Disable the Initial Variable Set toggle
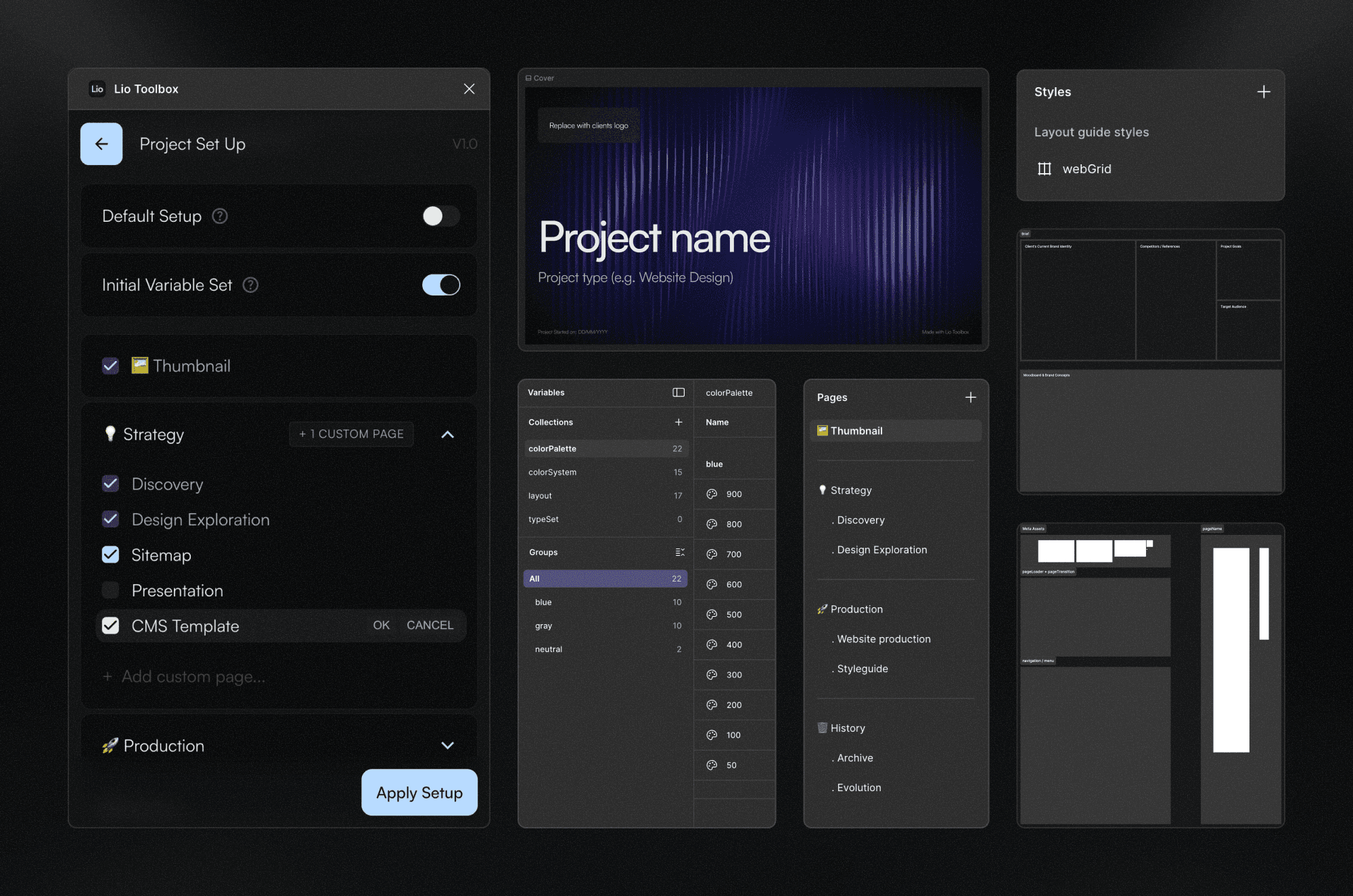 point(440,285)
